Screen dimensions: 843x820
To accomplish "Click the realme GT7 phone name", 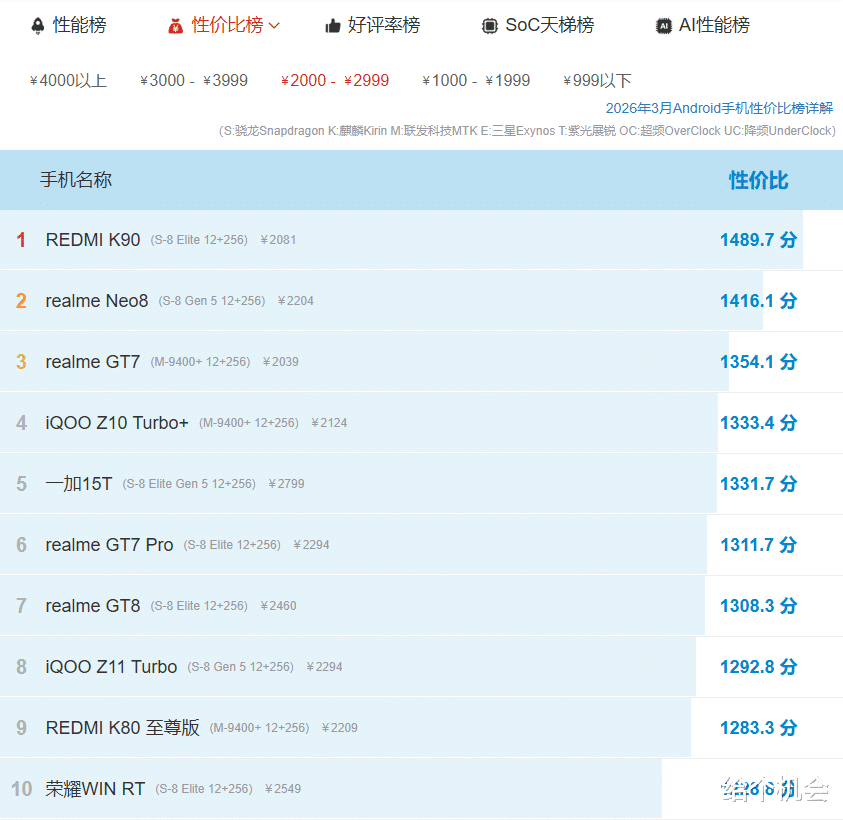I will [92, 362].
